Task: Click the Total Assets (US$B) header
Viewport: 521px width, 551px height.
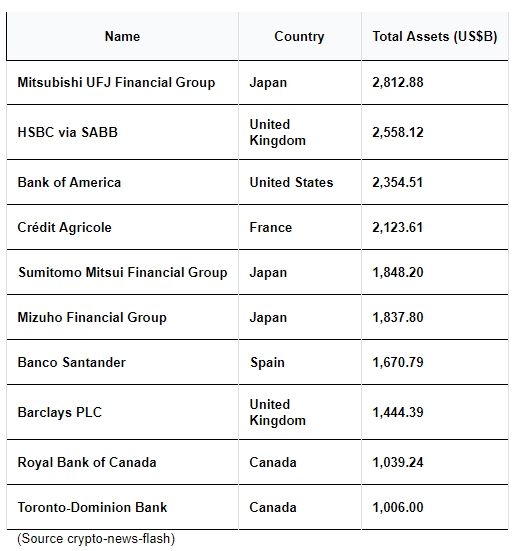Action: pyautogui.click(x=435, y=36)
